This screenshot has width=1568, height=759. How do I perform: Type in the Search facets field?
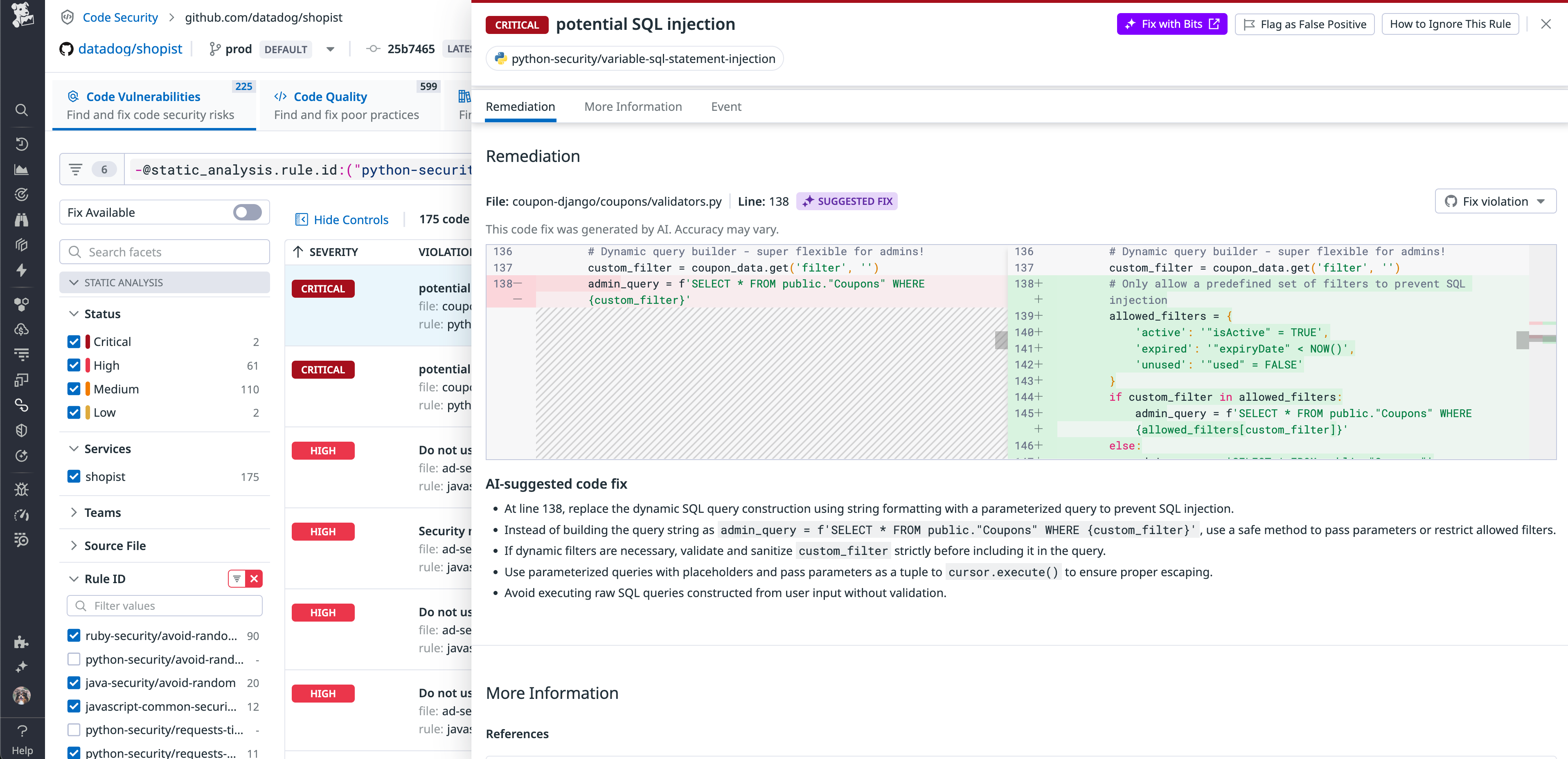click(x=164, y=251)
